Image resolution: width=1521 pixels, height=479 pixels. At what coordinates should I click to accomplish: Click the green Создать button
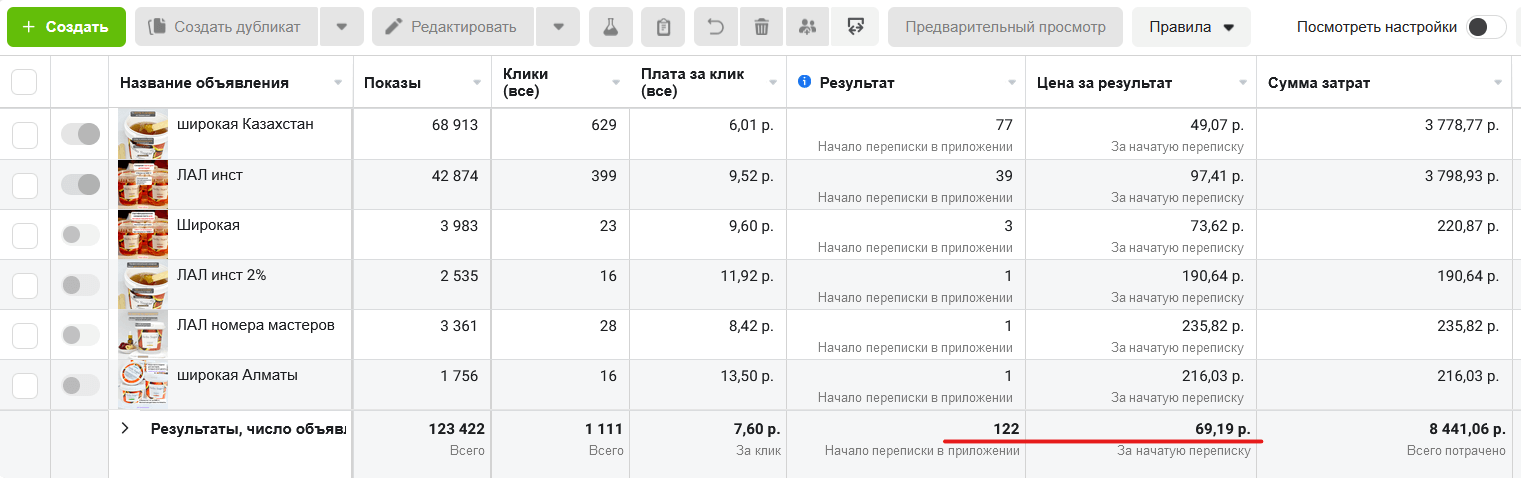point(66,27)
